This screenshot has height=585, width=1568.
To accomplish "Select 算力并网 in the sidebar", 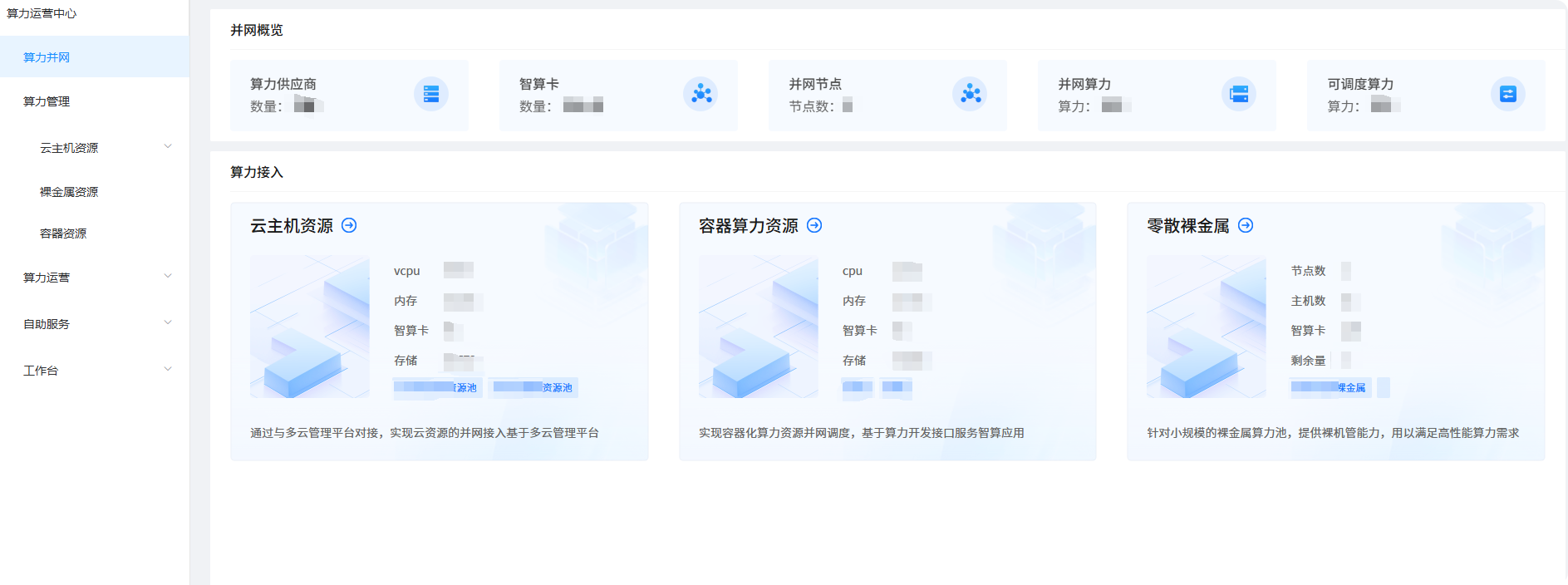I will tap(47, 57).
